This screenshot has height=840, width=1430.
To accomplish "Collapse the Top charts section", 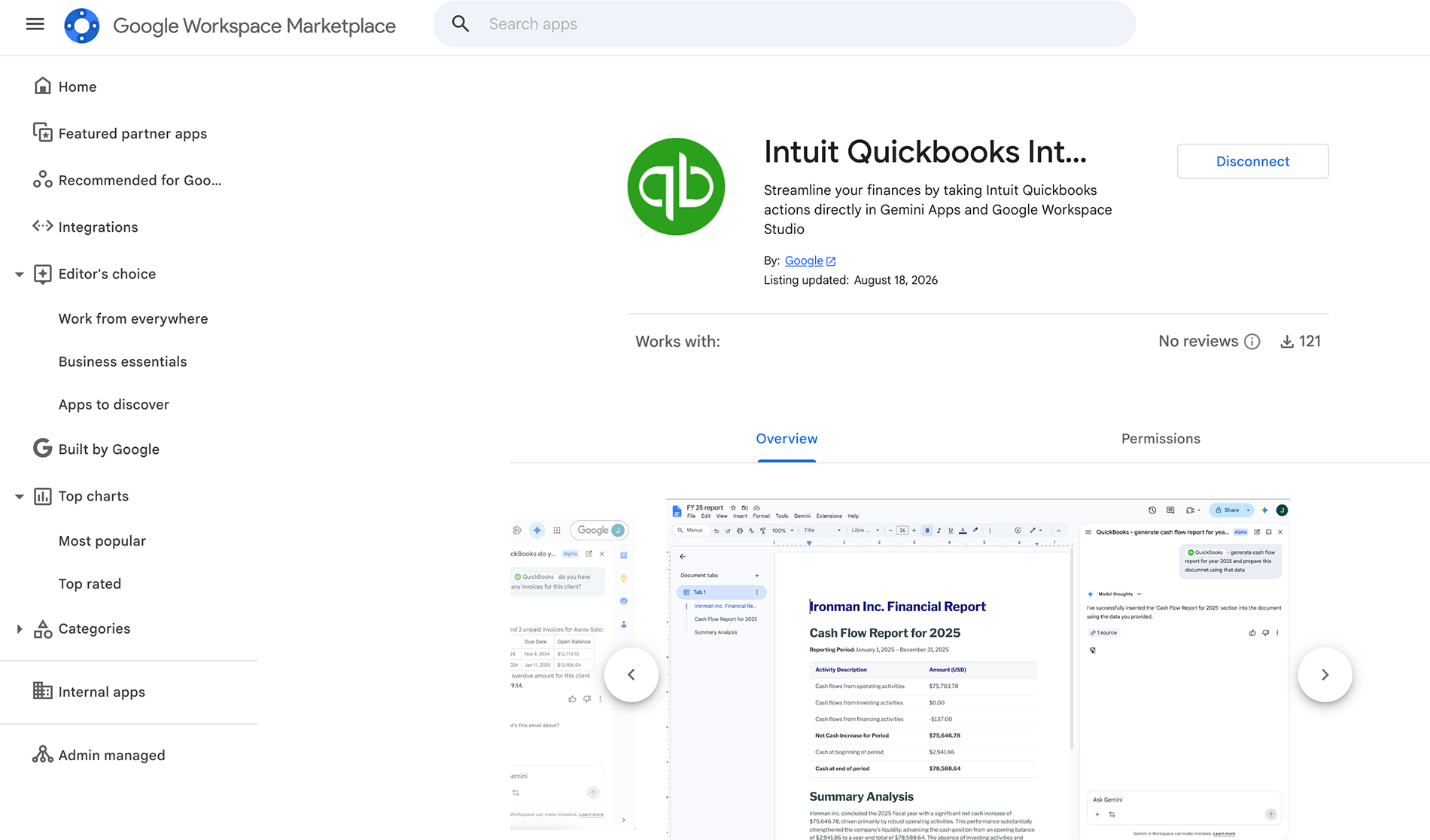I will [x=20, y=496].
